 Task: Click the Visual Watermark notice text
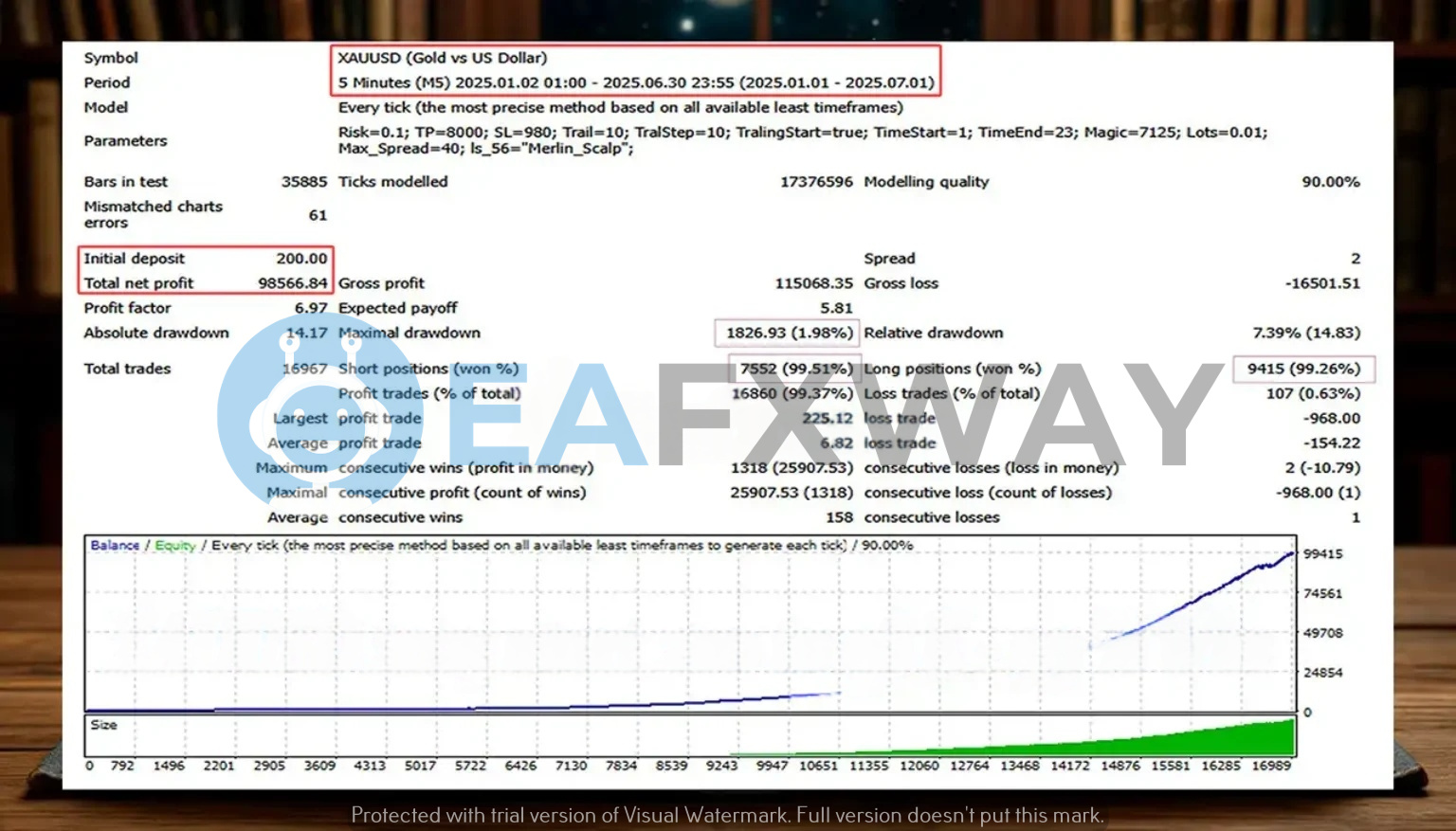(x=727, y=815)
